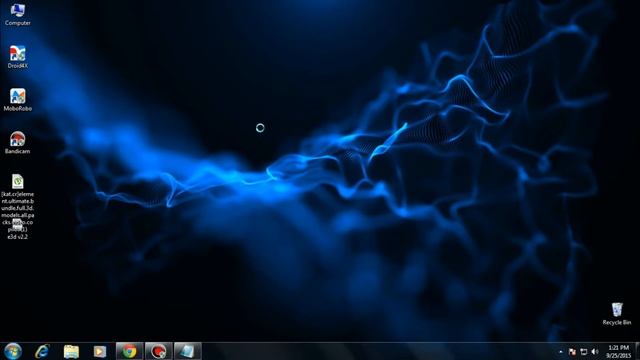
Task: Show hidden system tray icons arrow
Action: click(561, 352)
